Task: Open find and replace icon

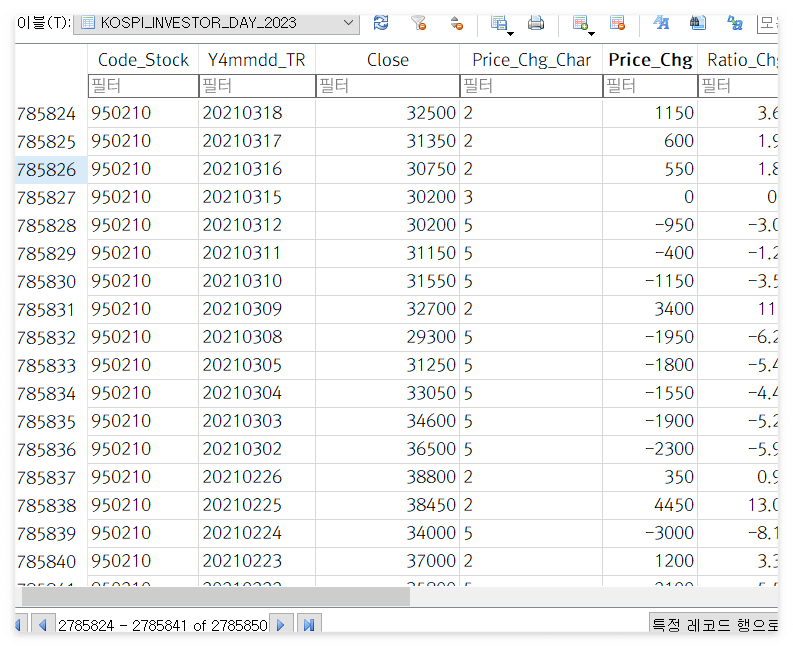Action: 735,23
